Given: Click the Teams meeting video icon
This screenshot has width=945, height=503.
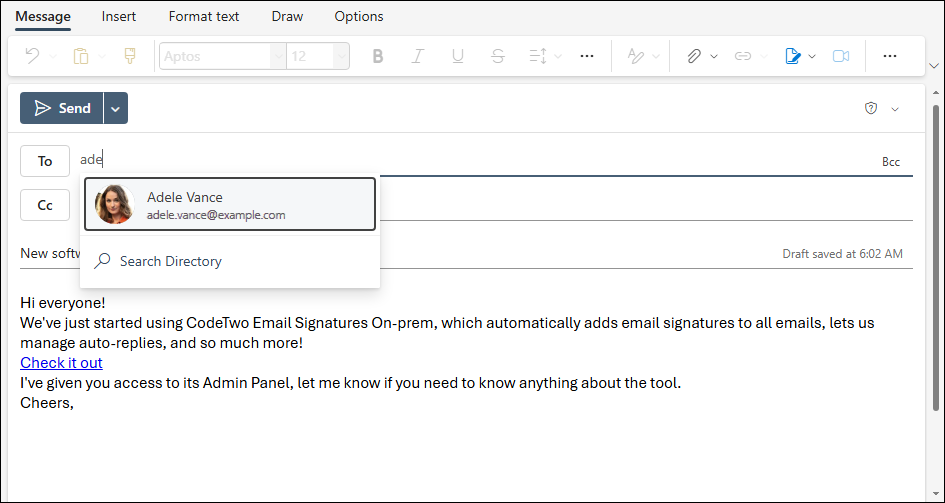Looking at the screenshot, I should (841, 56).
